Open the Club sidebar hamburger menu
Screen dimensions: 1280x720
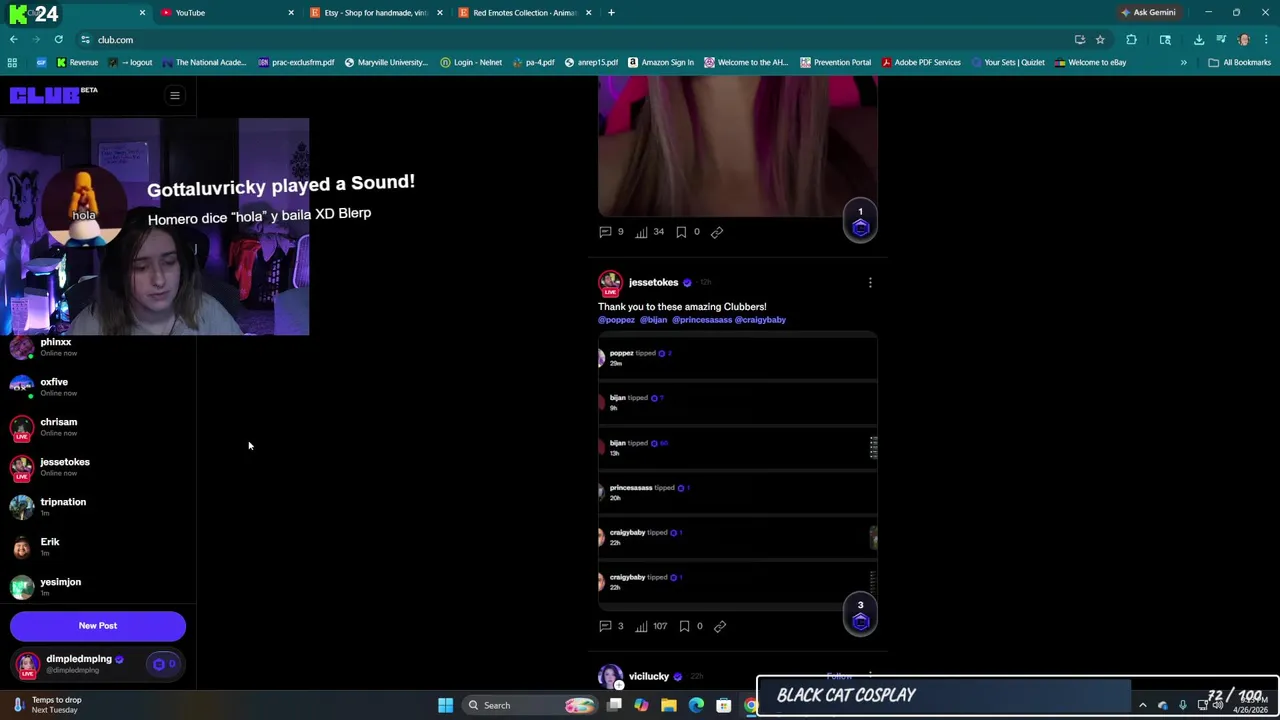(x=174, y=96)
